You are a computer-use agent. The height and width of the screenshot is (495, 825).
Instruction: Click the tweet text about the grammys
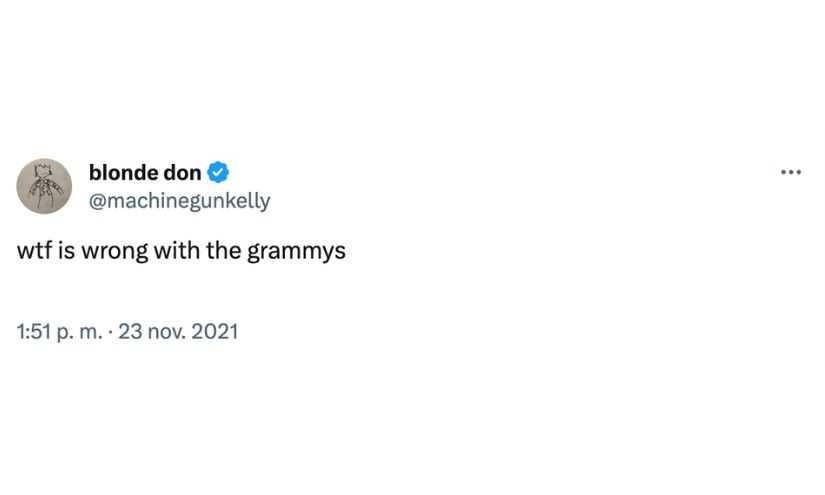click(181, 250)
